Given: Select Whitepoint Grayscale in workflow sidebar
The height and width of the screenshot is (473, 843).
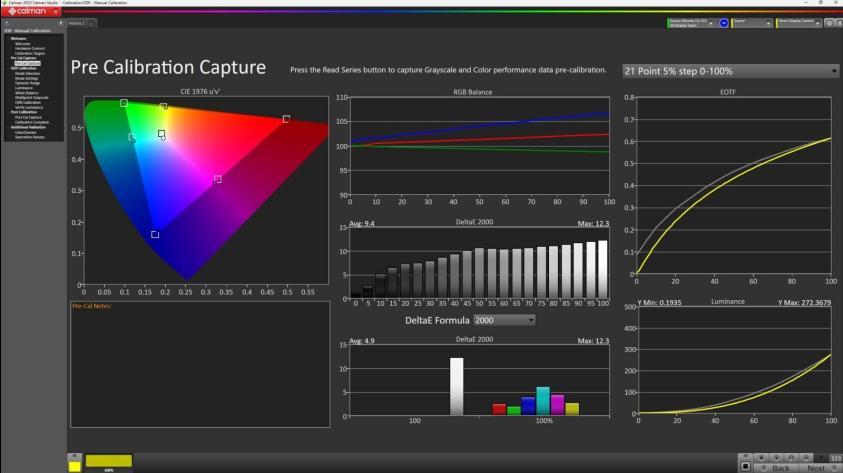Looking at the screenshot, I should [32, 98].
